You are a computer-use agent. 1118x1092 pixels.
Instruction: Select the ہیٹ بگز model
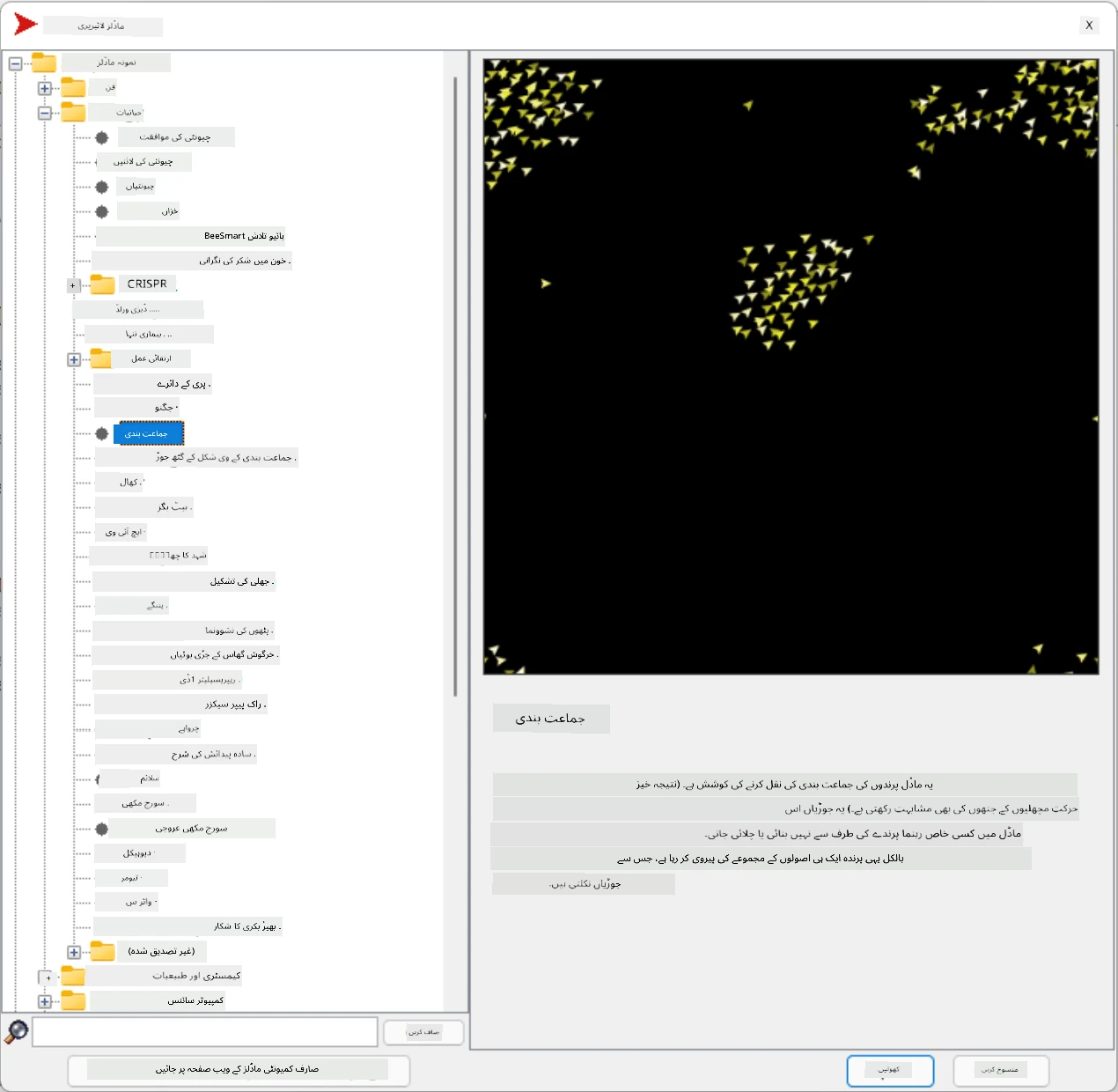[144, 507]
